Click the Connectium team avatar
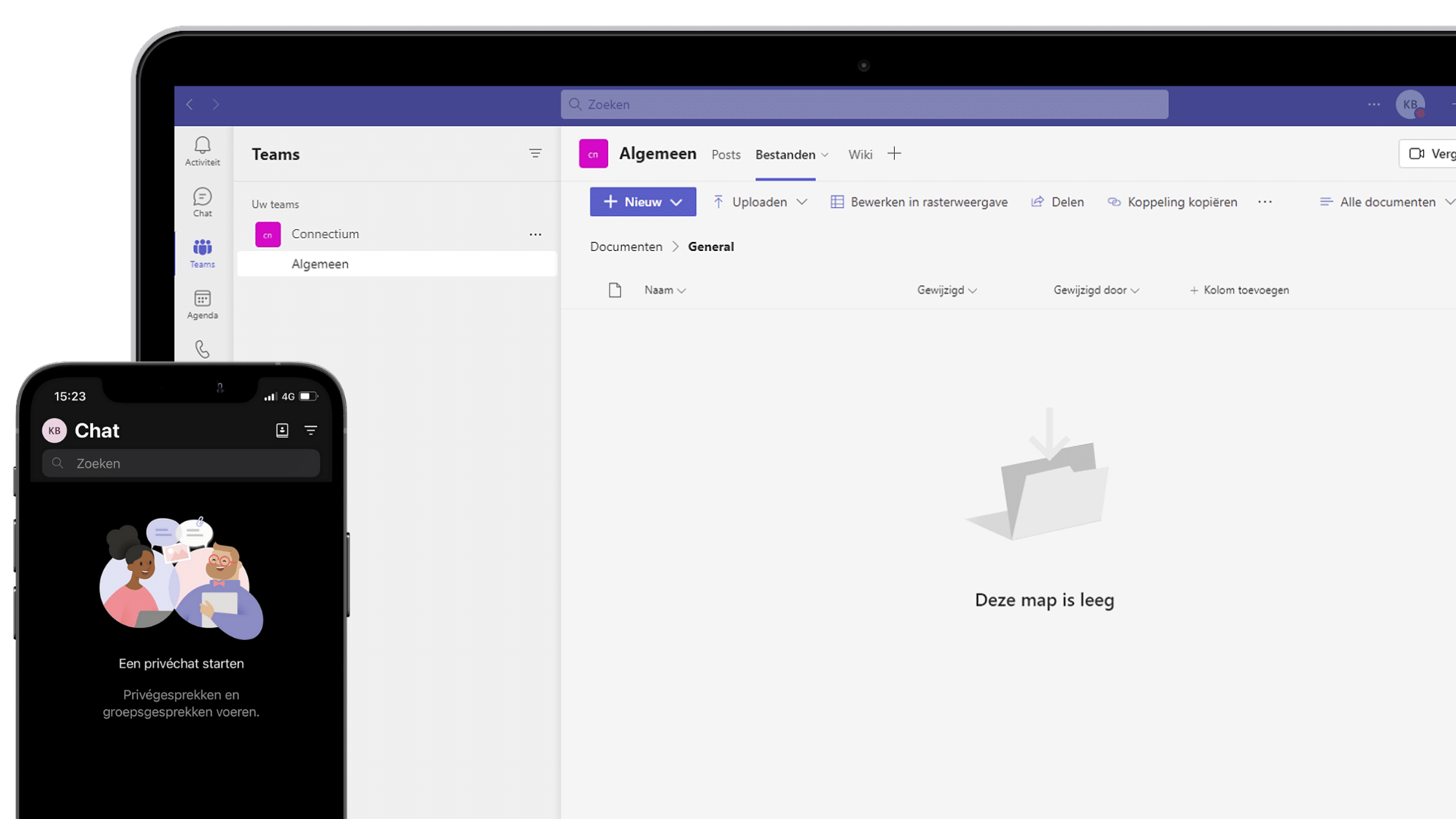1456x819 pixels. tap(268, 234)
